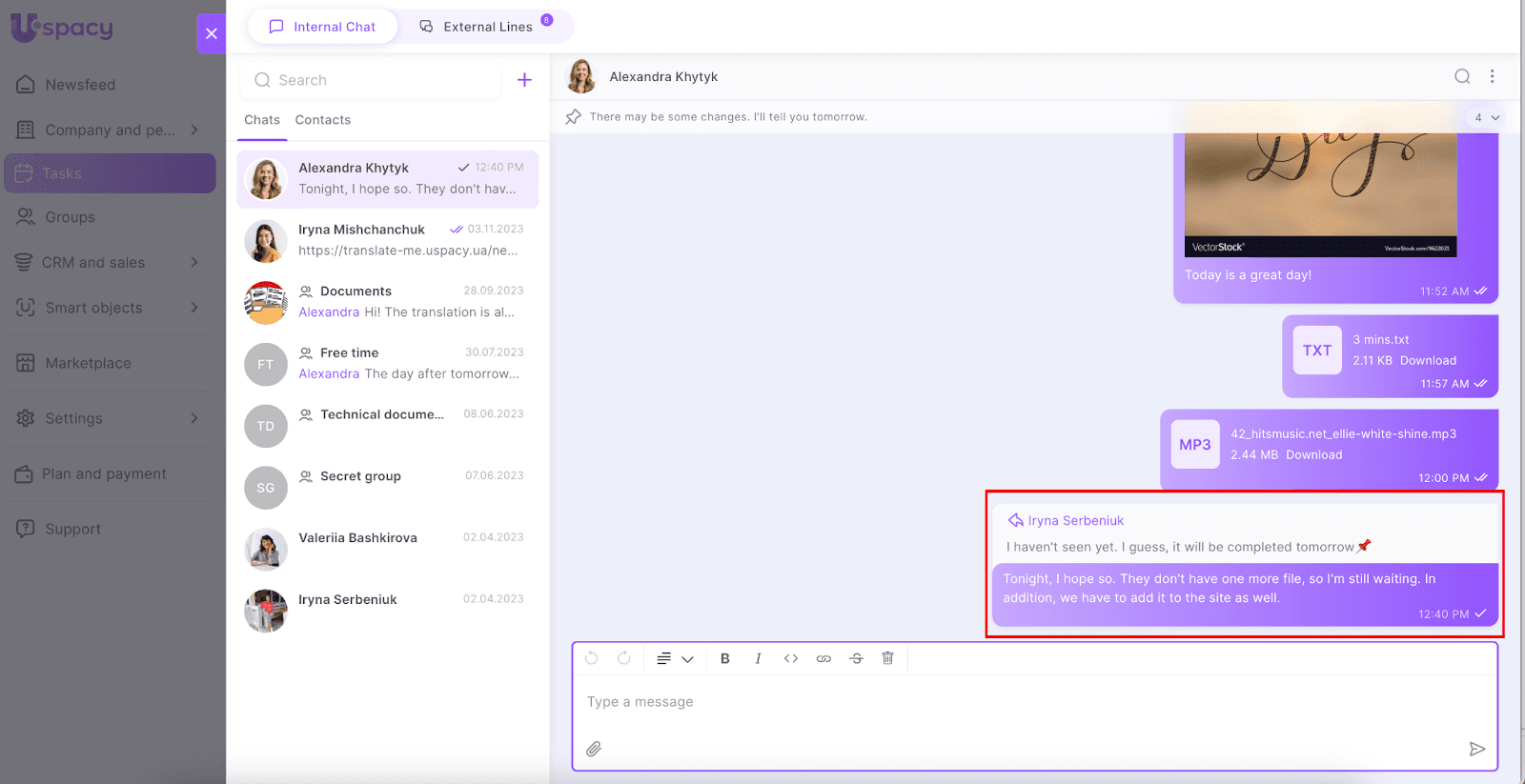Open the Iryna Mishchanchuk chat

pos(387,241)
